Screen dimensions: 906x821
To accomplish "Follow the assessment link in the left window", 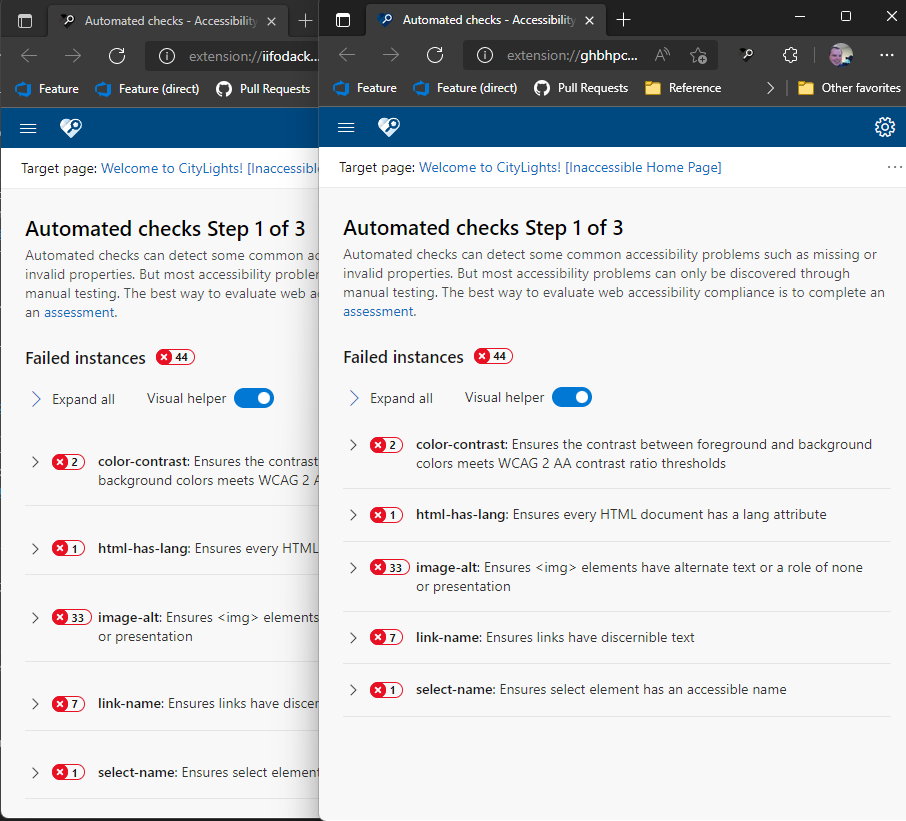I will (79, 313).
